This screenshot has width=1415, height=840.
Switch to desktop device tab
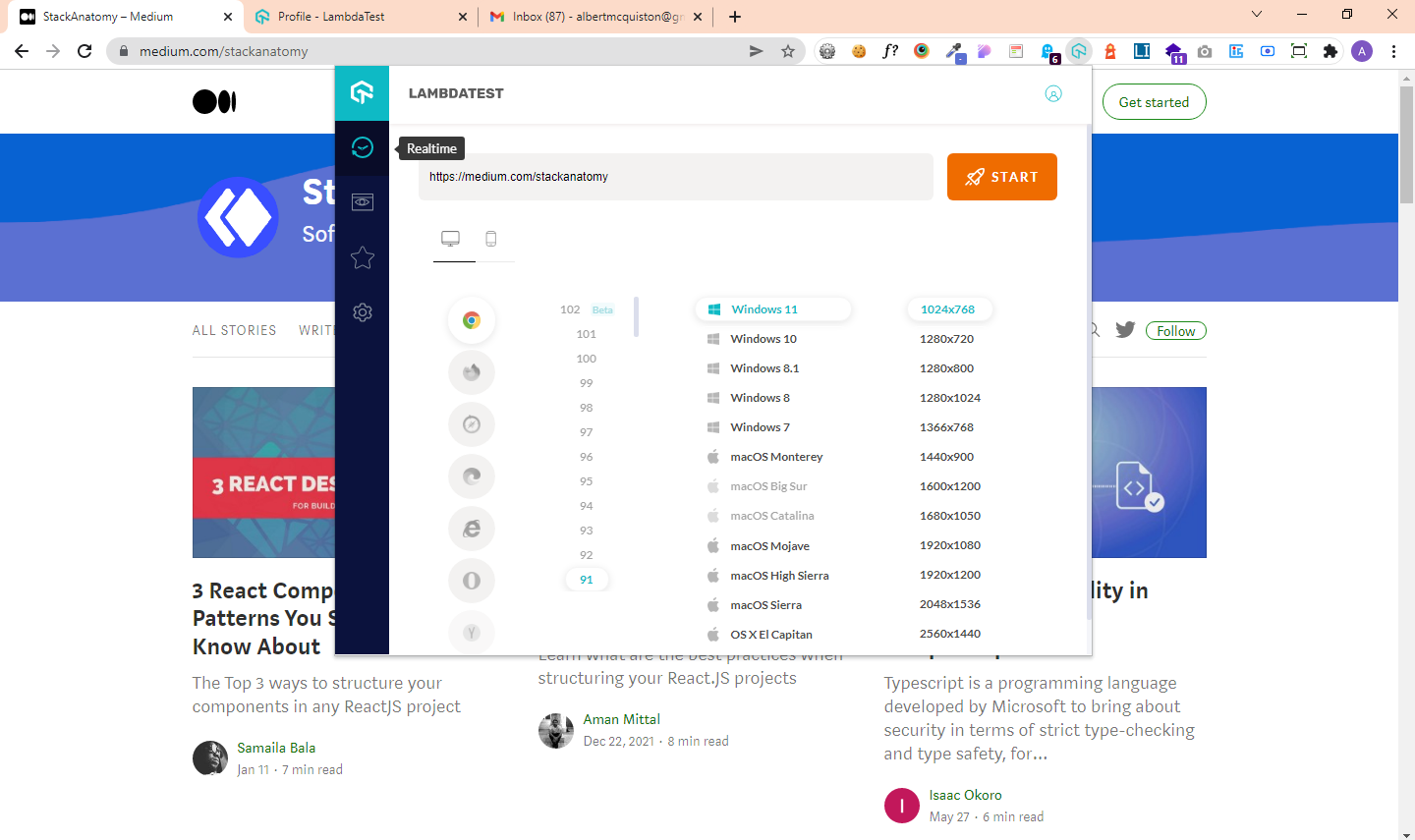point(451,239)
